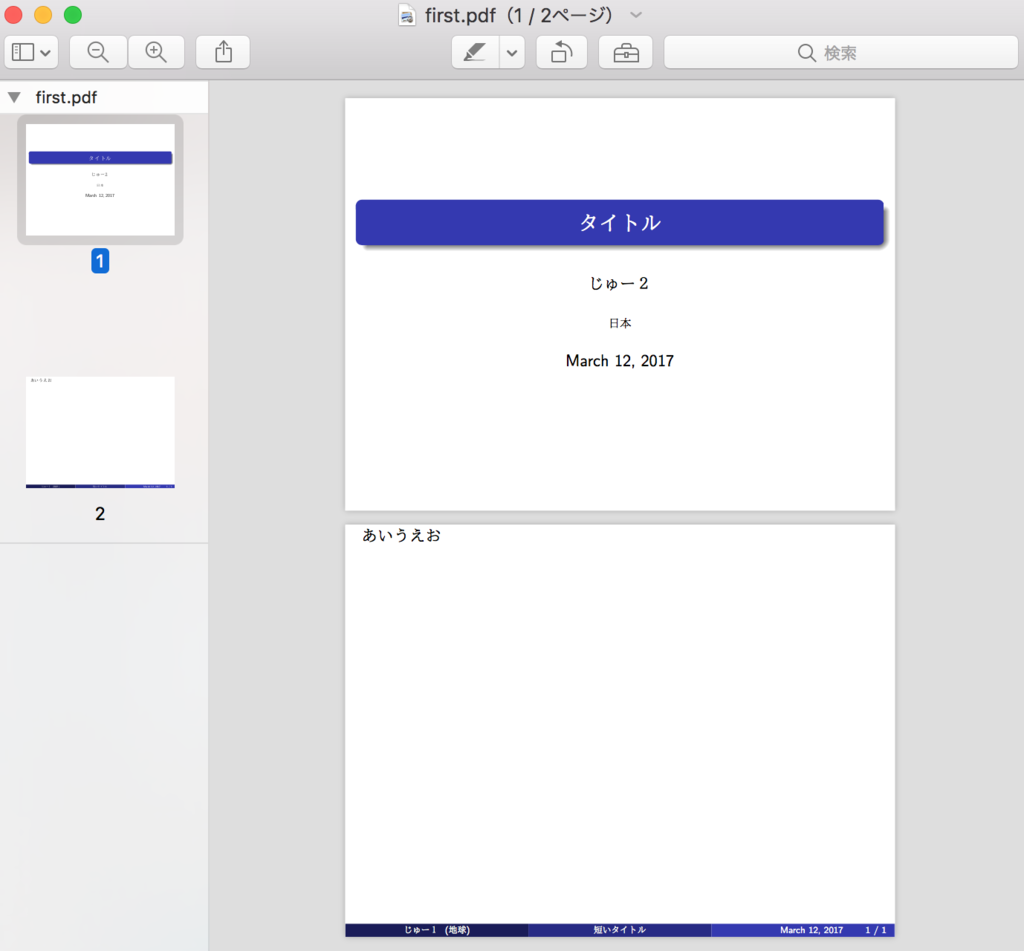
Task: Click the あいうえお text on page 2
Action: click(x=402, y=535)
